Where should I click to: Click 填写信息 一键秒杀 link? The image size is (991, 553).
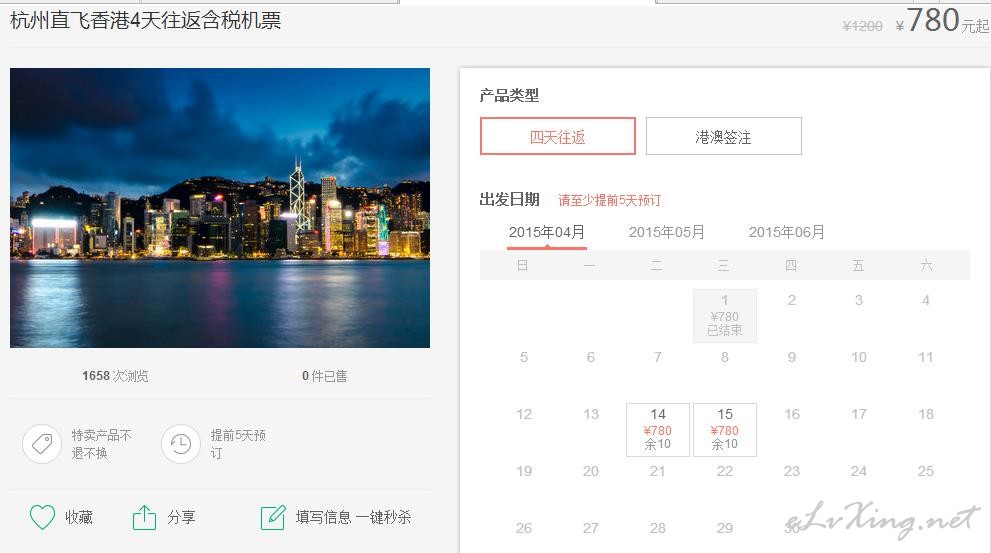(x=353, y=517)
